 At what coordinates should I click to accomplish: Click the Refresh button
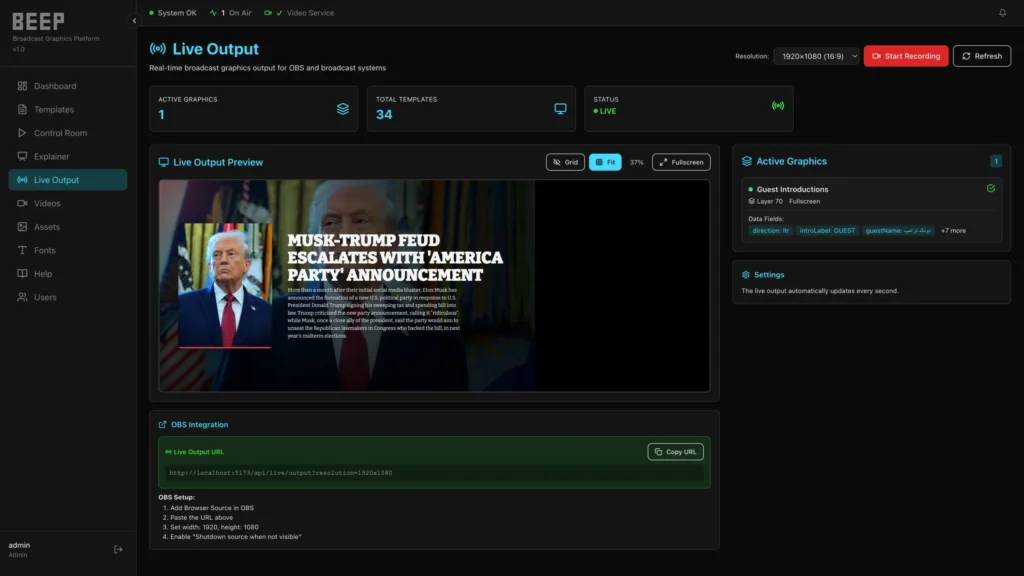coord(981,56)
